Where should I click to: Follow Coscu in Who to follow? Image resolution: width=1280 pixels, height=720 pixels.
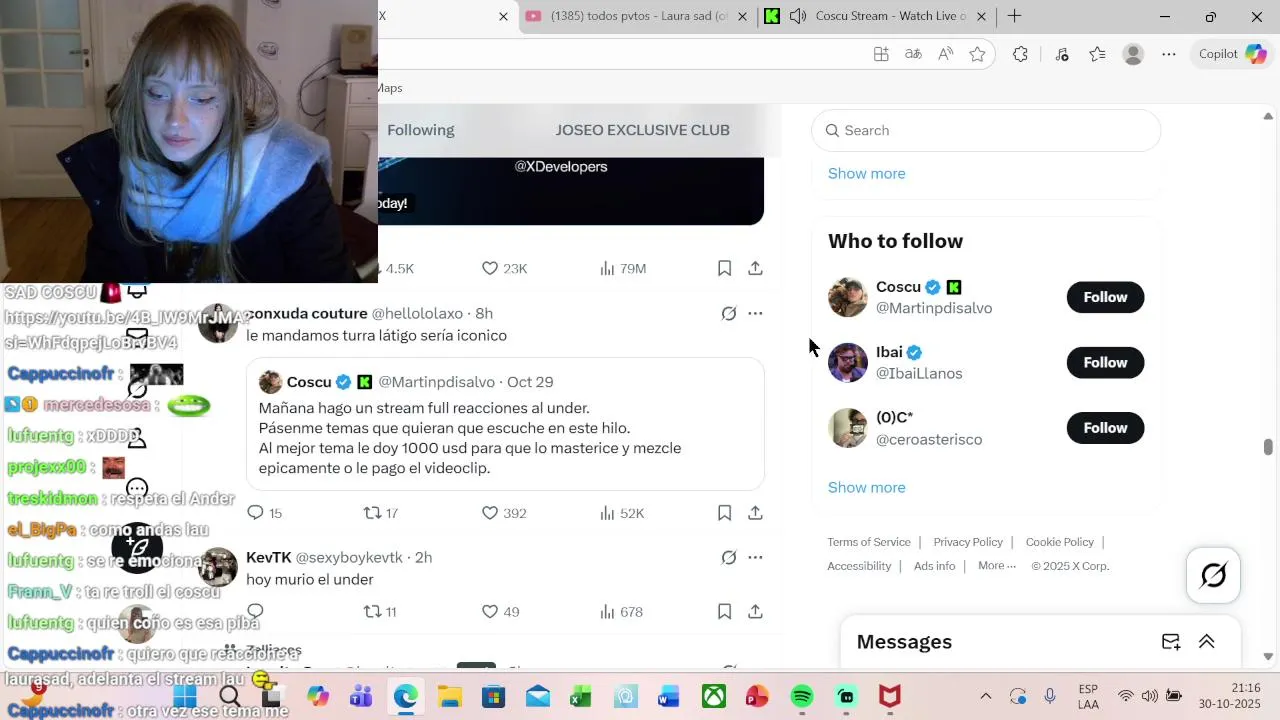click(1105, 297)
